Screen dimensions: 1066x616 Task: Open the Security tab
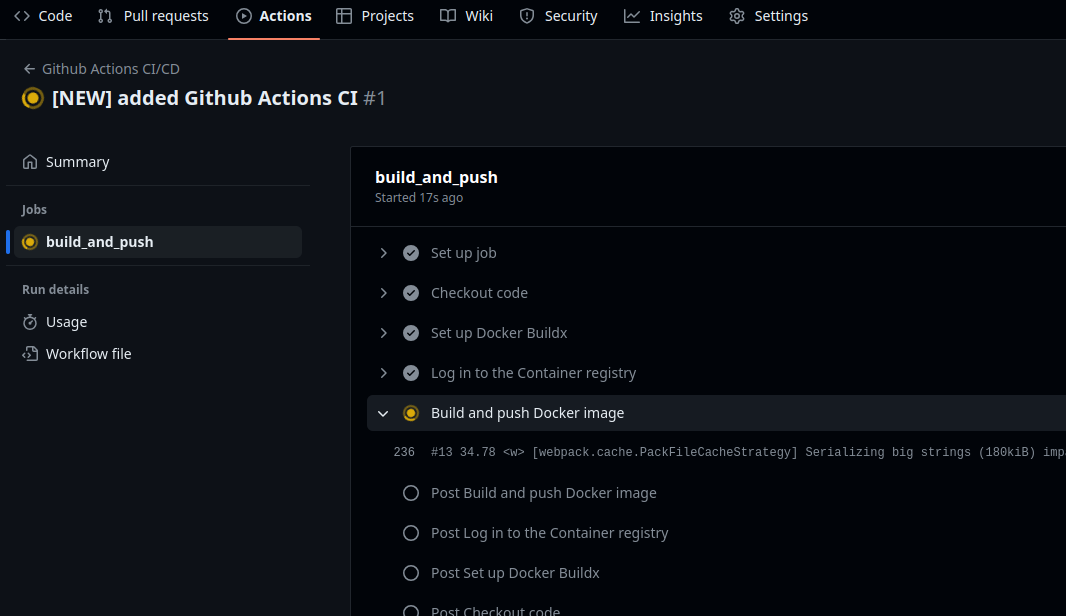(x=558, y=16)
